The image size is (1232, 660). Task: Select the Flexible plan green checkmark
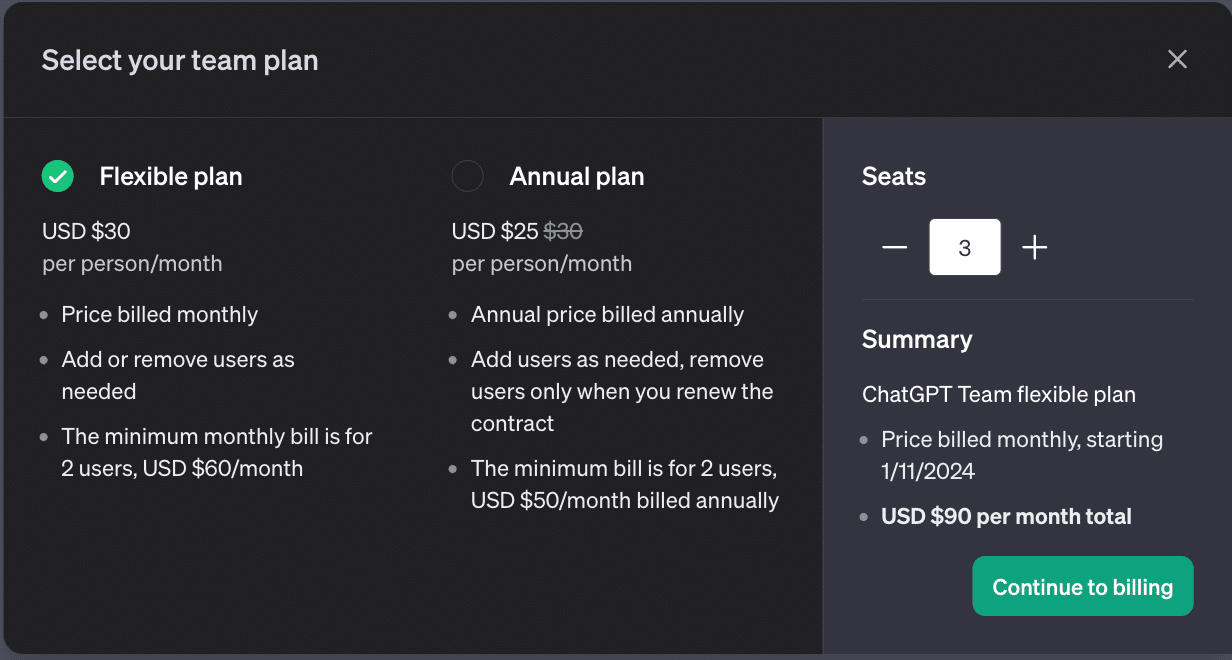coord(58,177)
